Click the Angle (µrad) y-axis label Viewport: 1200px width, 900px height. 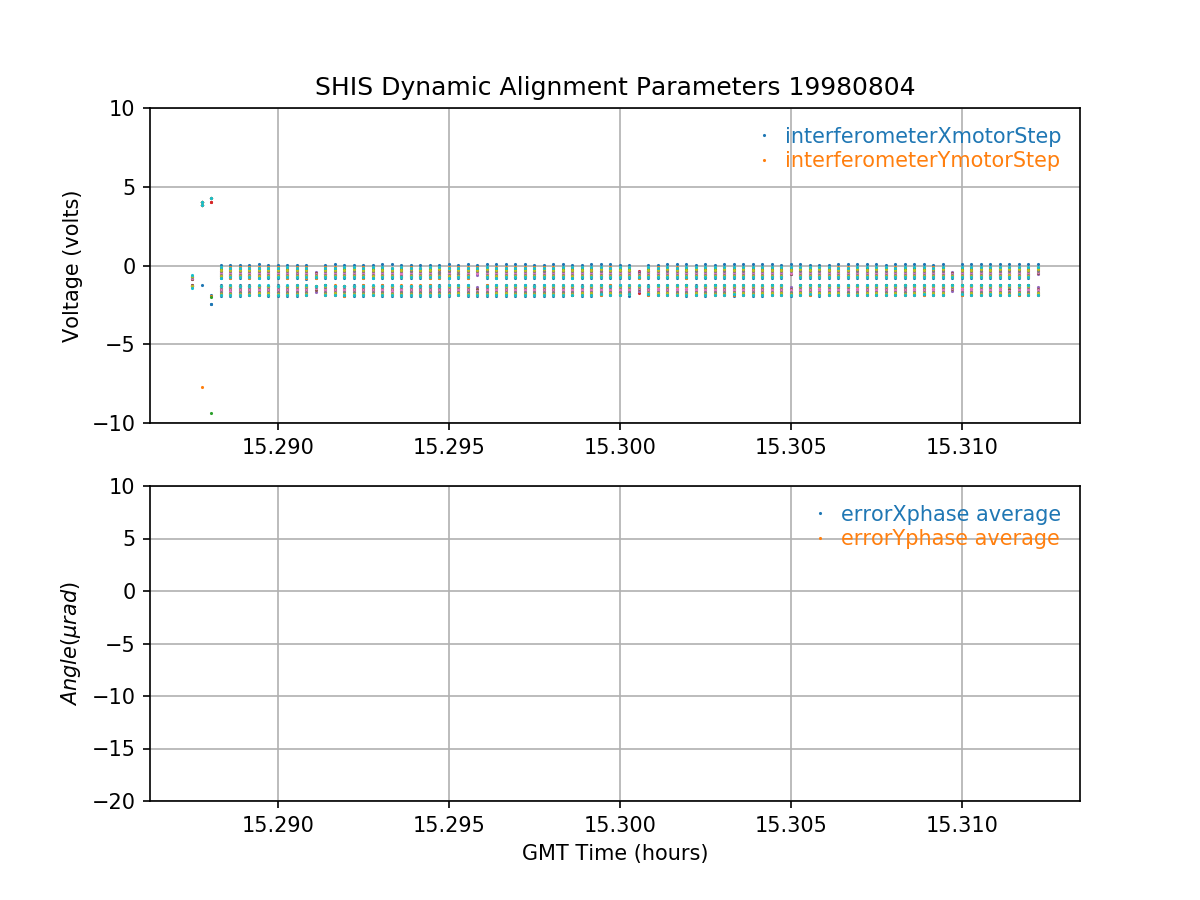click(71, 643)
